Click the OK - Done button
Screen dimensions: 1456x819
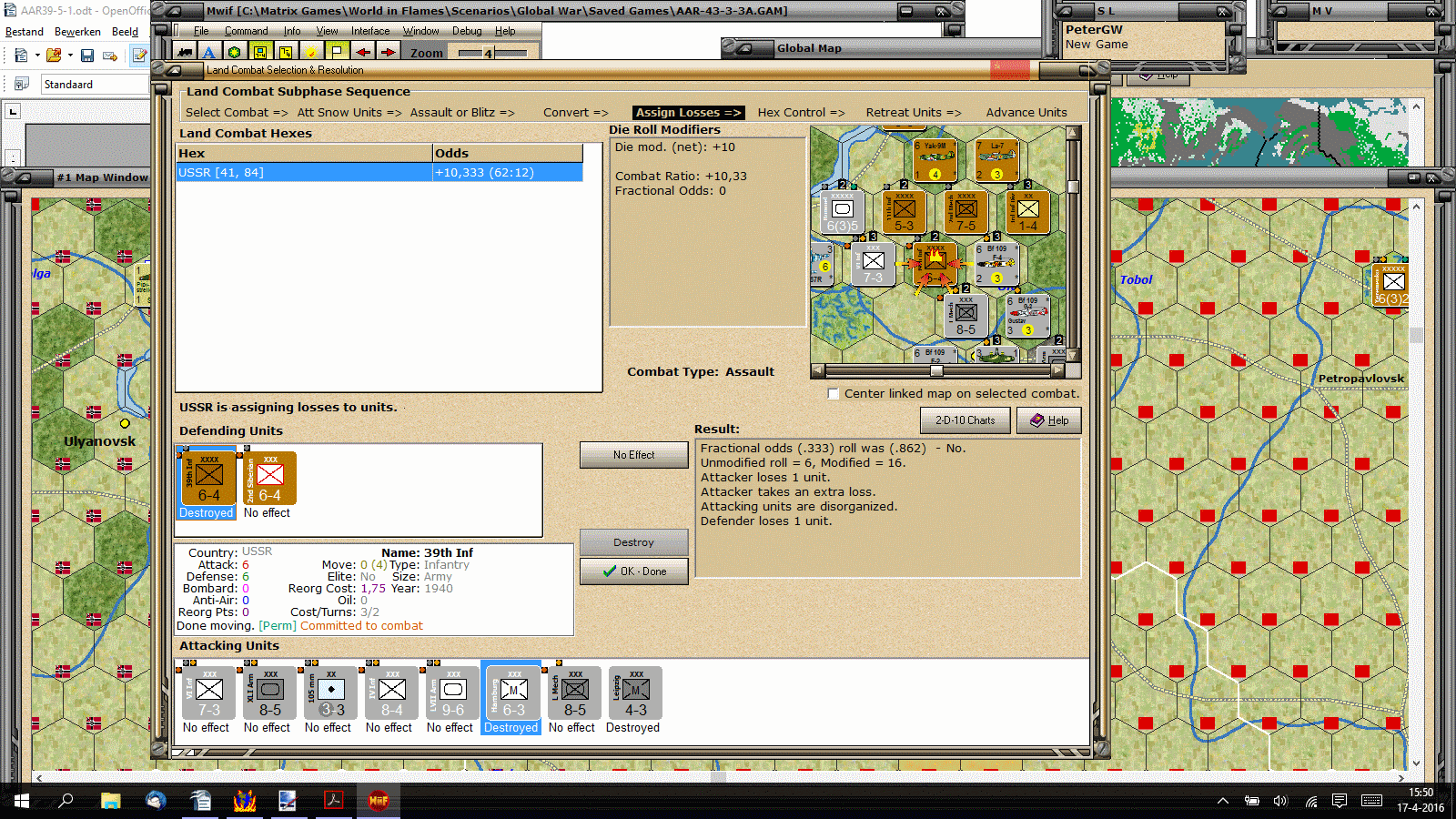[x=634, y=571]
